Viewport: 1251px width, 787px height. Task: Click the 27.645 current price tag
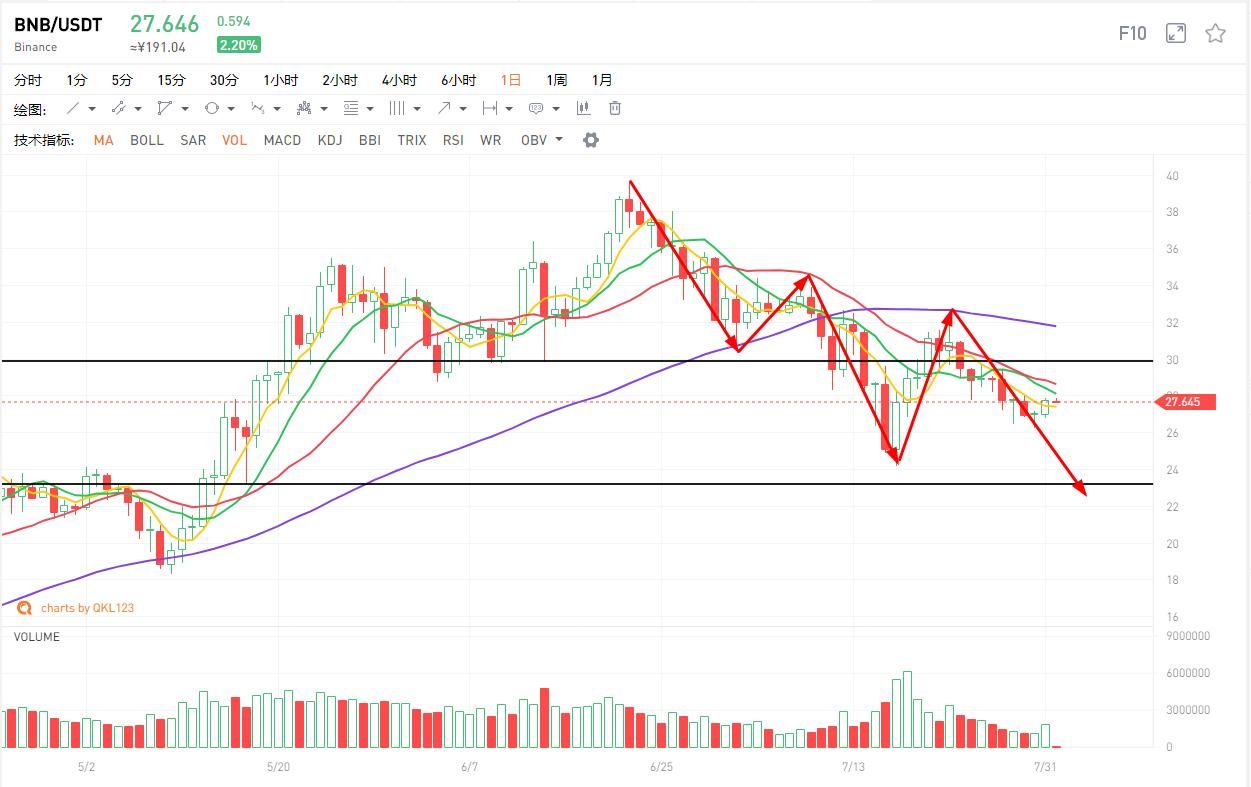tap(1185, 402)
